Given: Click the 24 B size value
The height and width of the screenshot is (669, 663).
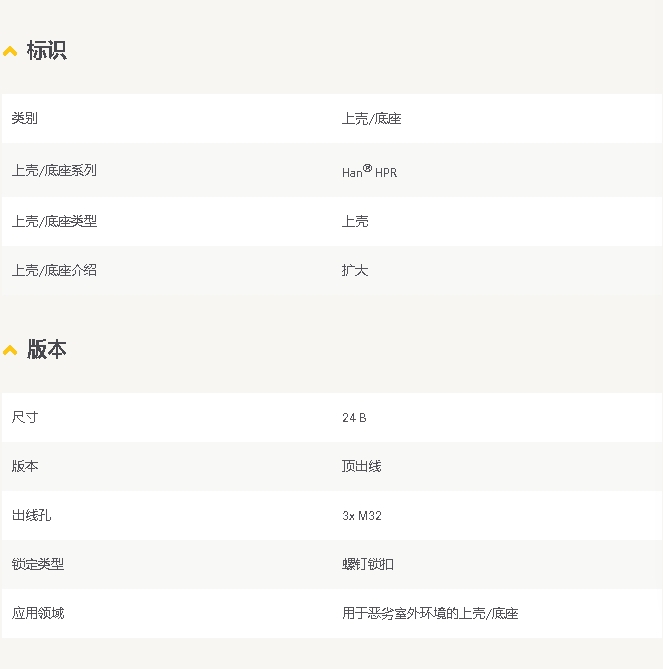Looking at the screenshot, I should click(x=354, y=417).
